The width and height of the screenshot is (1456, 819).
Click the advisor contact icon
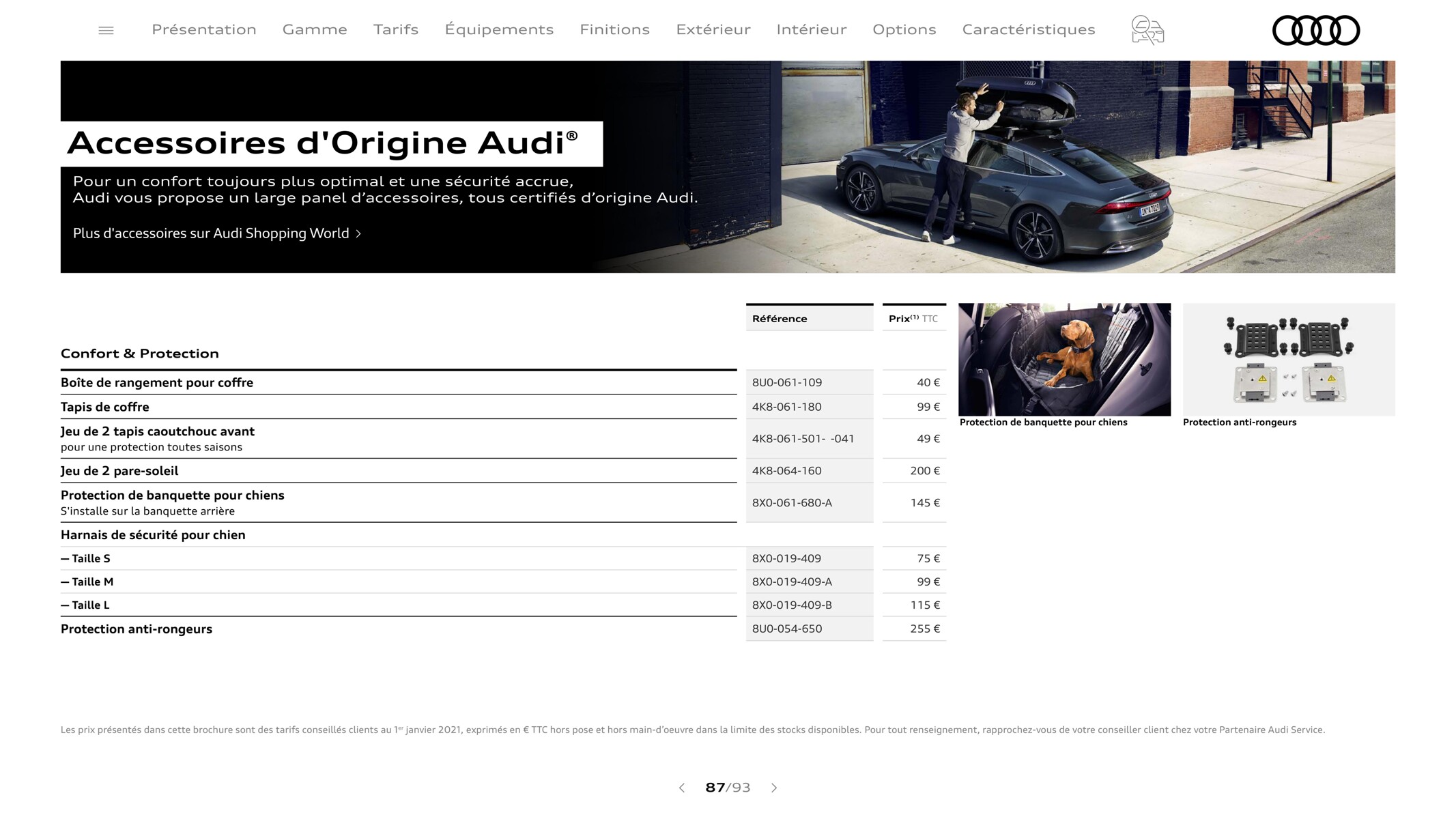click(1147, 30)
